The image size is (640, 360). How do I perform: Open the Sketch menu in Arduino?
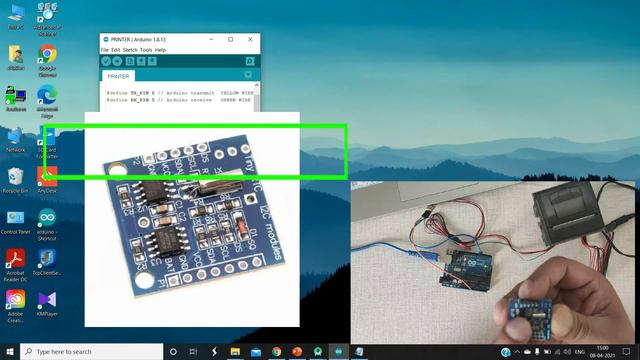130,50
